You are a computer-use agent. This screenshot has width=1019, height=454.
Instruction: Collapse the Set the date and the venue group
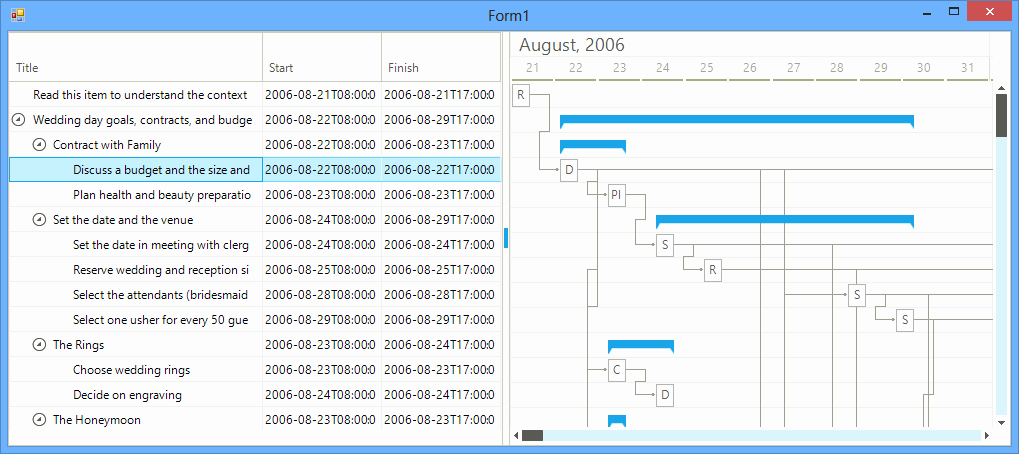39,220
